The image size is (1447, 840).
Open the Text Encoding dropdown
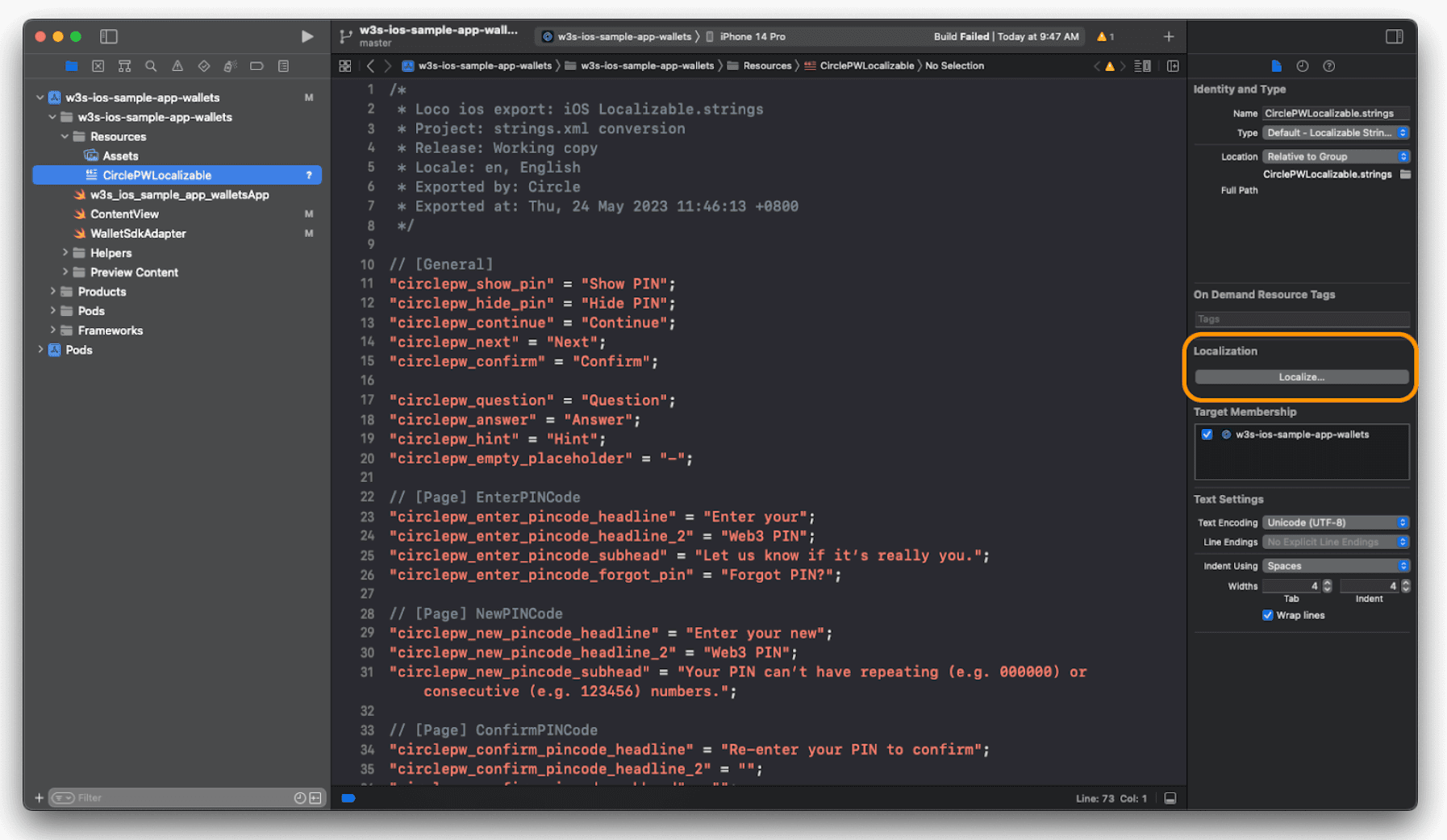[1336, 522]
